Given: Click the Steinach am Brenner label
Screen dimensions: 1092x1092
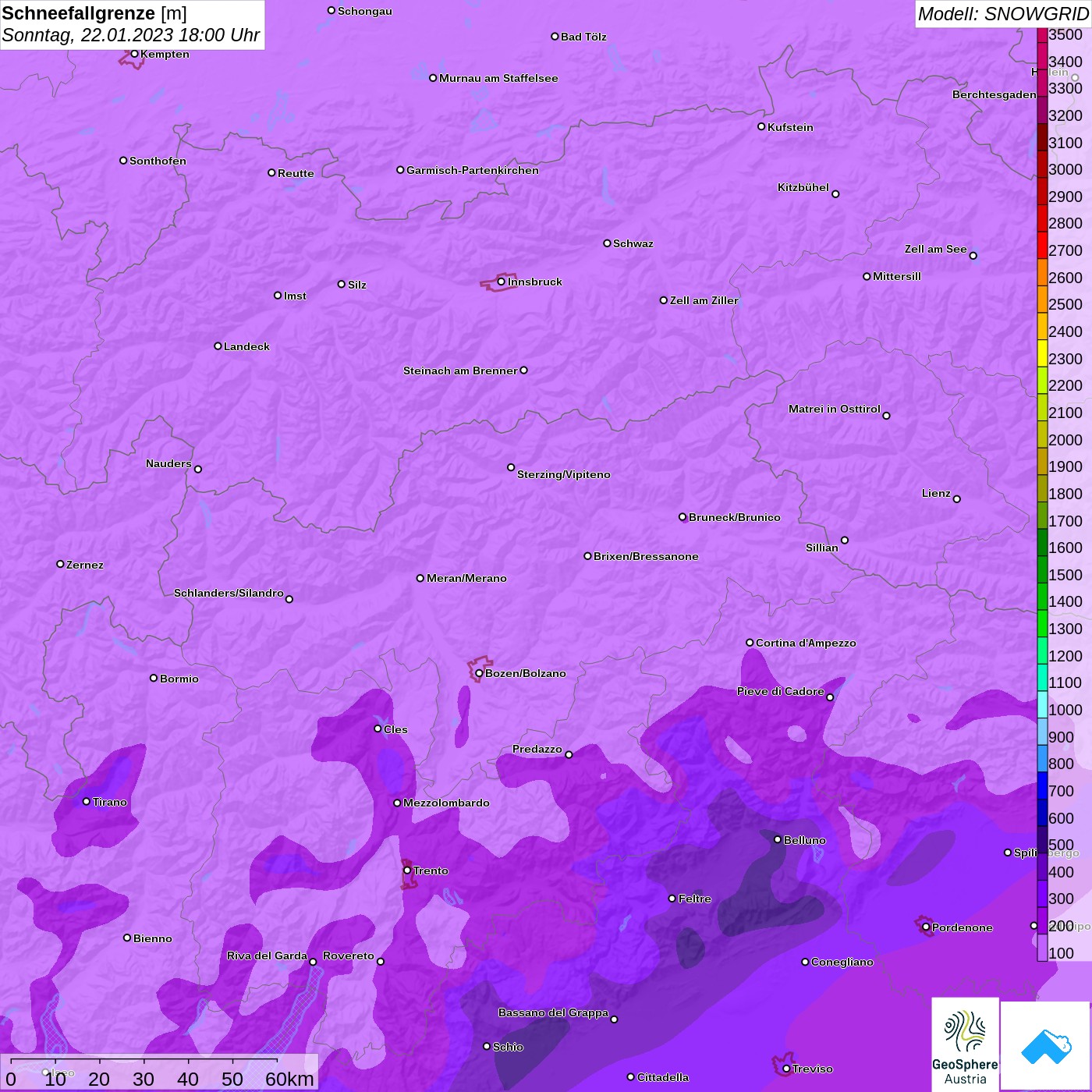Looking at the screenshot, I should (460, 370).
